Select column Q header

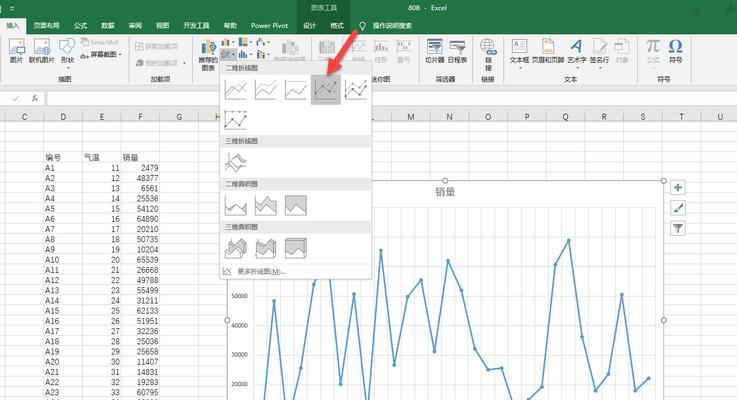(565, 117)
